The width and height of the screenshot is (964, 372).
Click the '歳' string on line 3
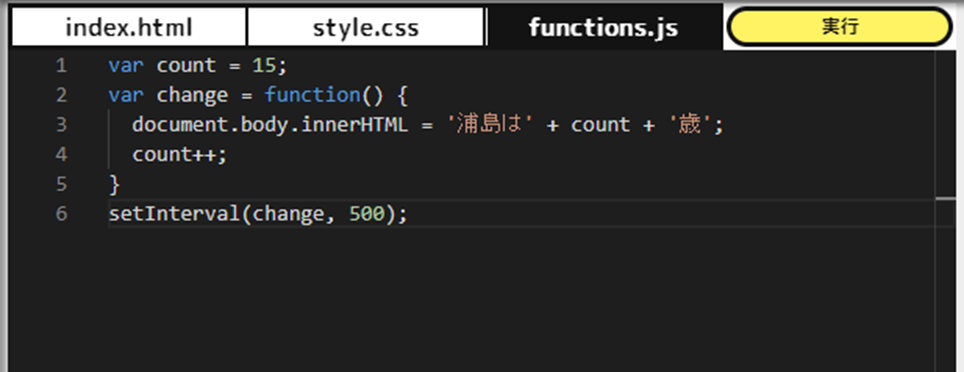pyautogui.click(x=690, y=125)
